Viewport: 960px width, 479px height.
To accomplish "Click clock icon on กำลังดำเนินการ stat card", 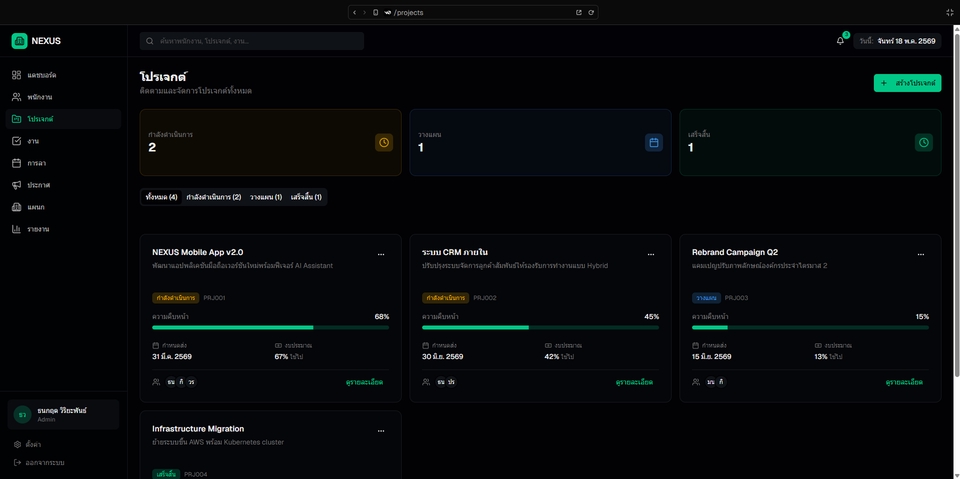I will pyautogui.click(x=384, y=143).
